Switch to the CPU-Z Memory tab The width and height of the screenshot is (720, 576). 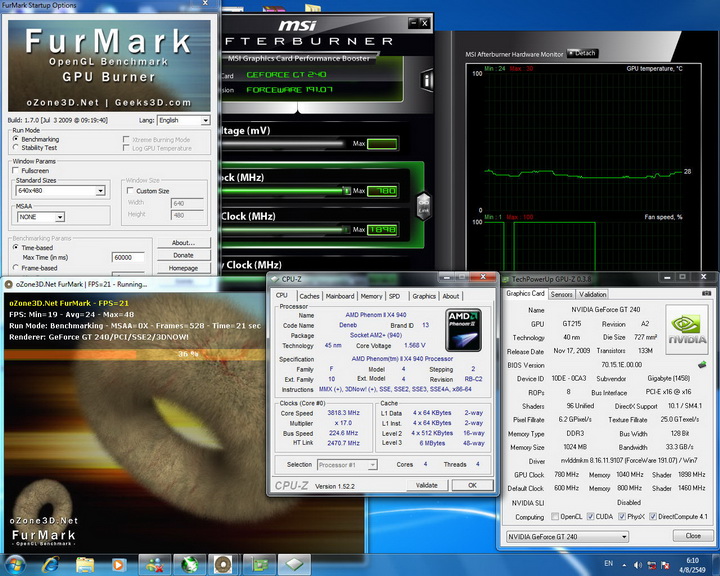click(x=371, y=296)
